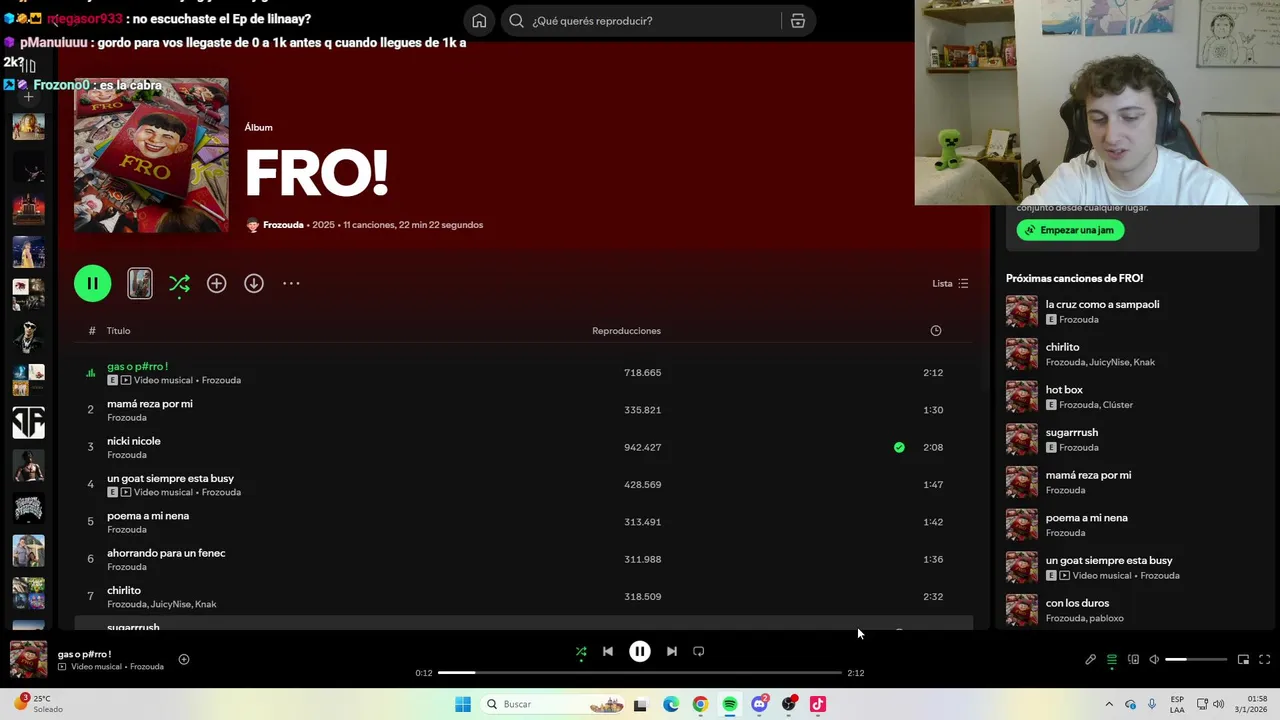Go to Spotify Home via house icon
Screen dimensions: 1280x720
tap(479, 21)
